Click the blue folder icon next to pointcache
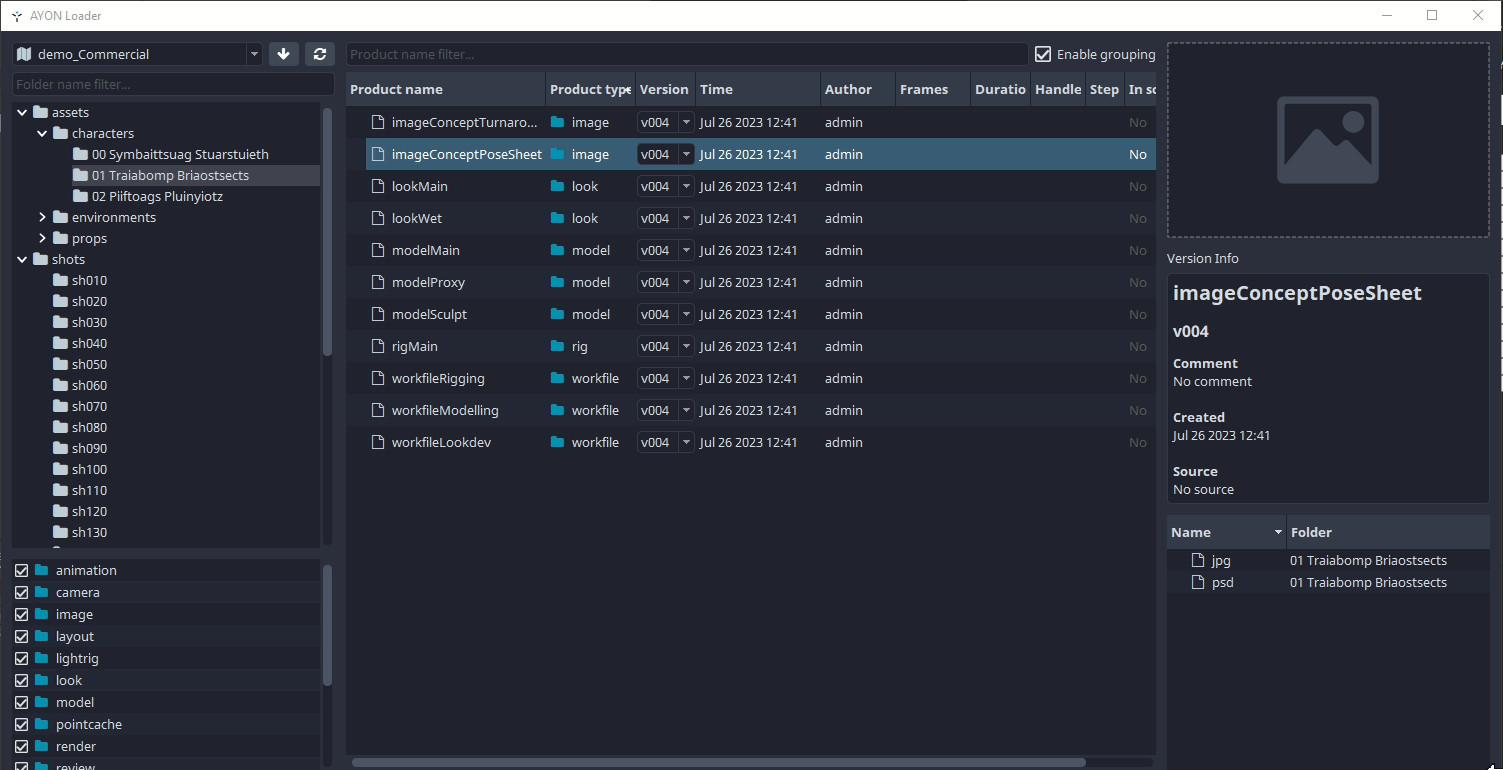Screen dimensions: 1503x770 point(41,724)
